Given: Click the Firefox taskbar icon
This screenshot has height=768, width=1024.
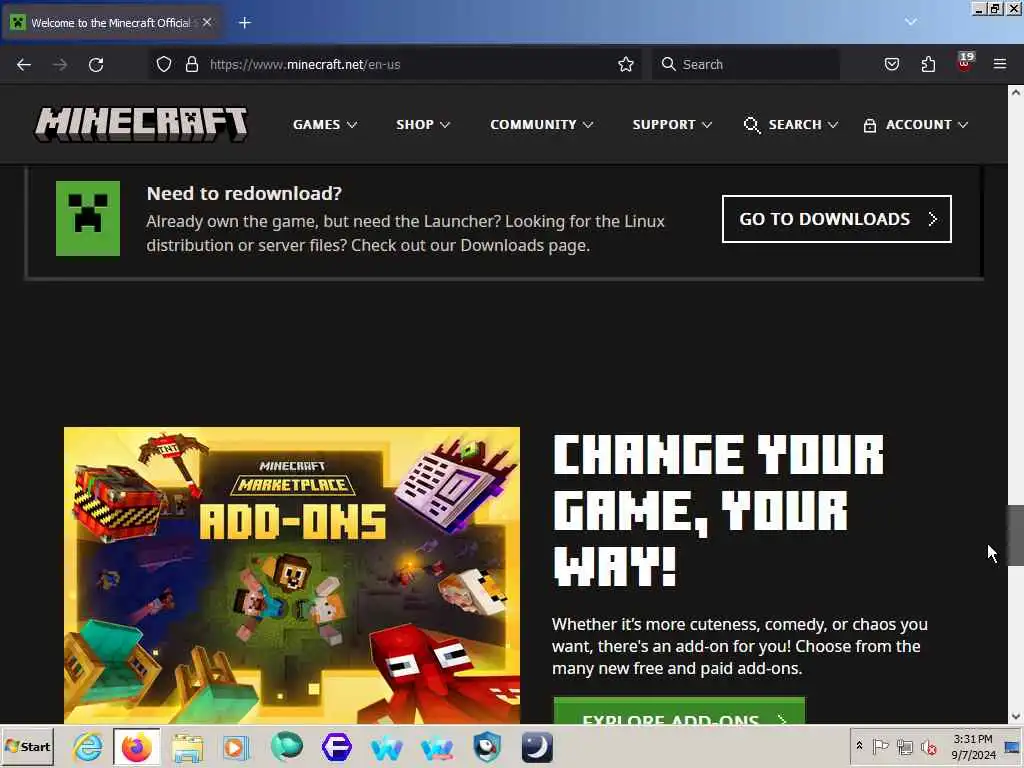Looking at the screenshot, I should (136, 747).
